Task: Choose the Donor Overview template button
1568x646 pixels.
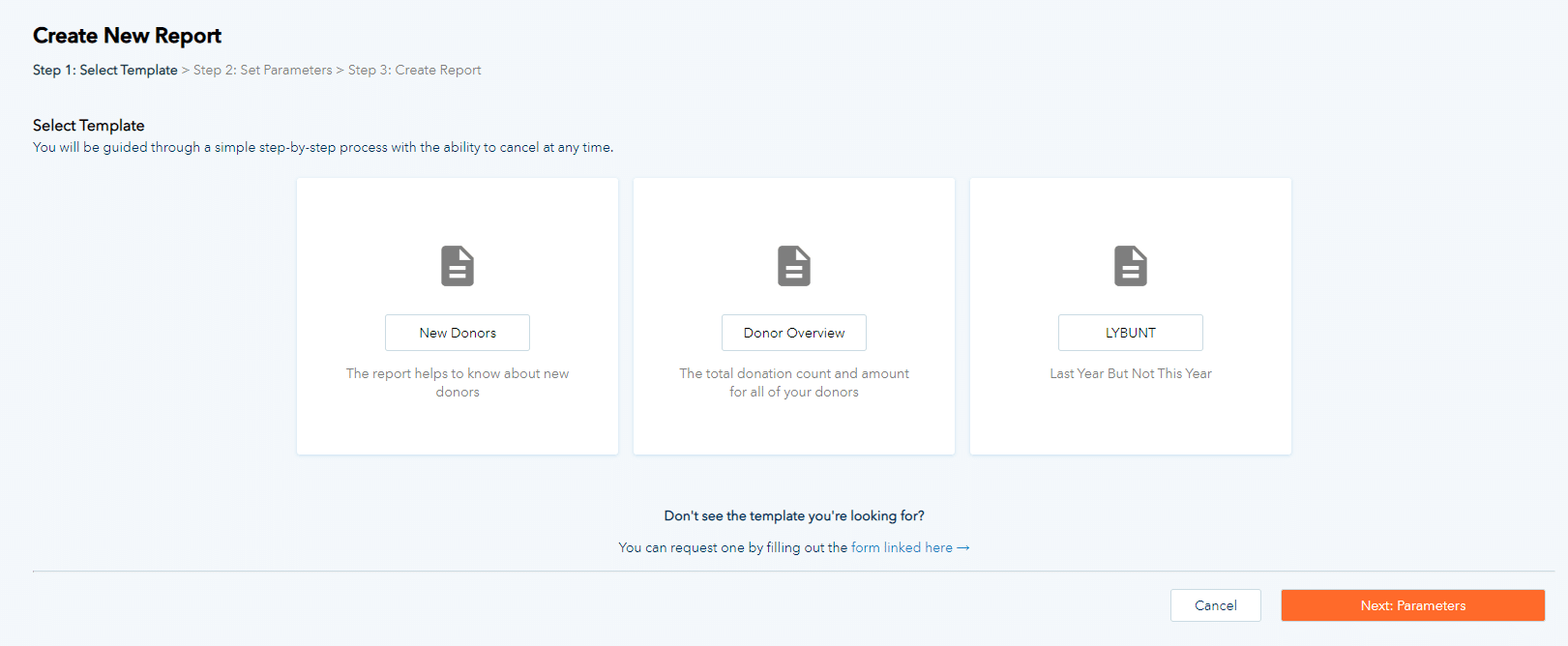Action: [x=794, y=333]
